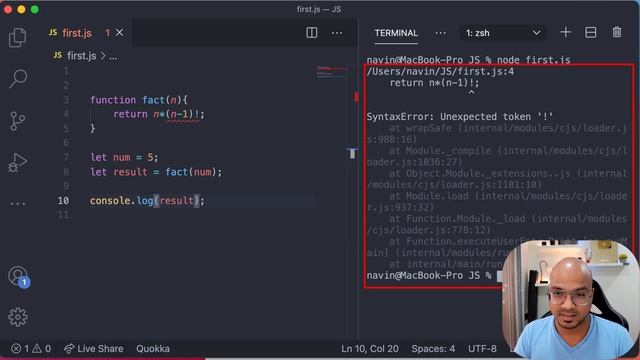Open the Manage gear menu
640x360 pixels.
18,317
